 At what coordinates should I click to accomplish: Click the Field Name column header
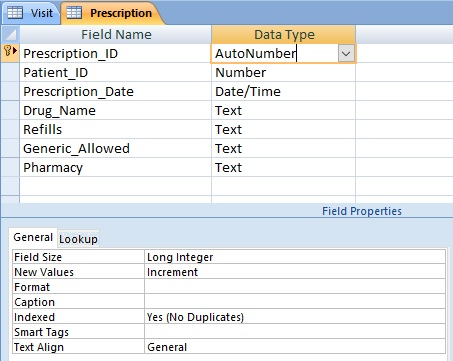coord(116,35)
